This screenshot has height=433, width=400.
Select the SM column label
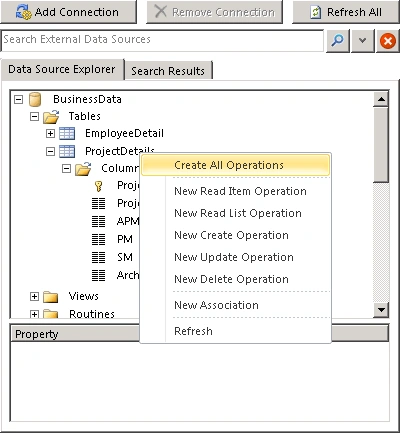click(x=125, y=257)
